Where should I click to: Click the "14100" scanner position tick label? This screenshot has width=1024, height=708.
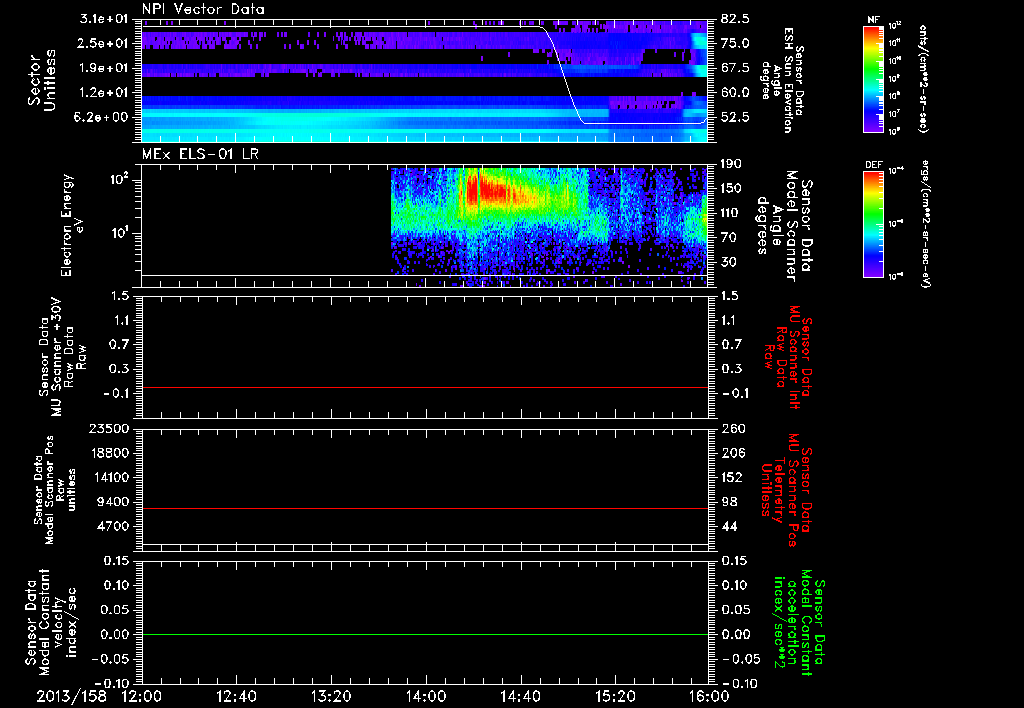click(111, 477)
